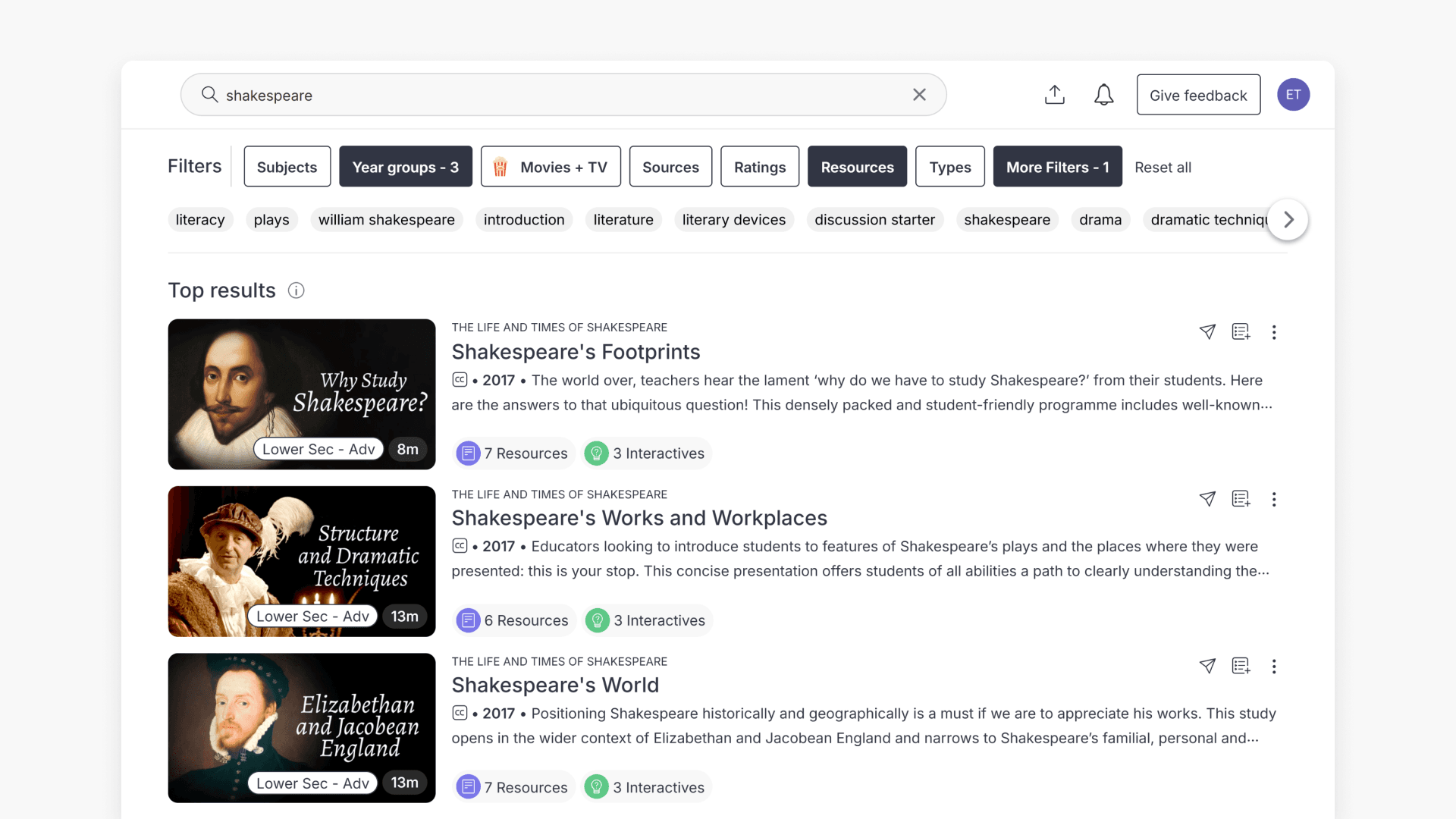
Task: Disable the active Resources filter
Action: pos(857,167)
